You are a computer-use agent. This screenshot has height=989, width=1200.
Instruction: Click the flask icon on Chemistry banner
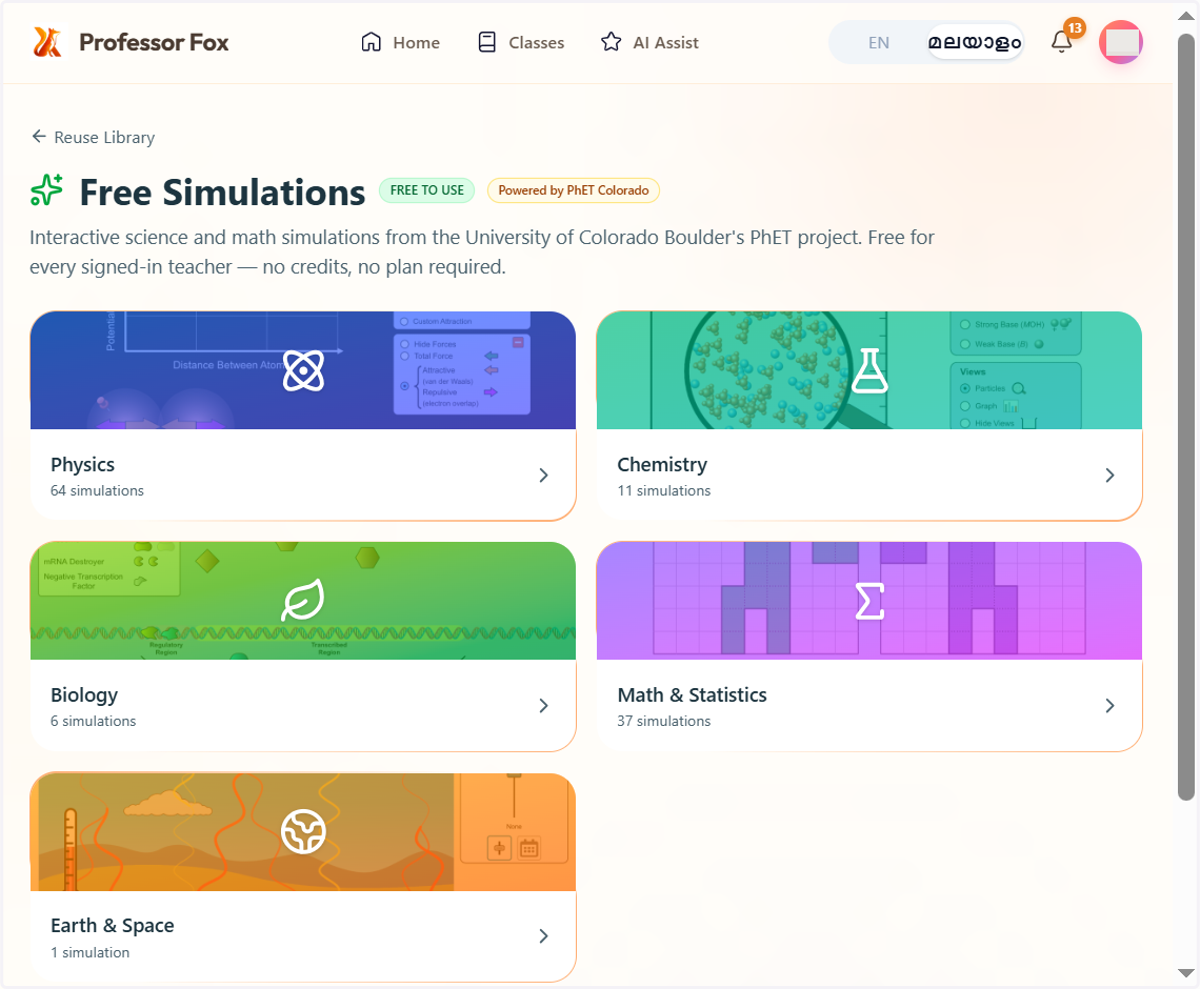(869, 370)
